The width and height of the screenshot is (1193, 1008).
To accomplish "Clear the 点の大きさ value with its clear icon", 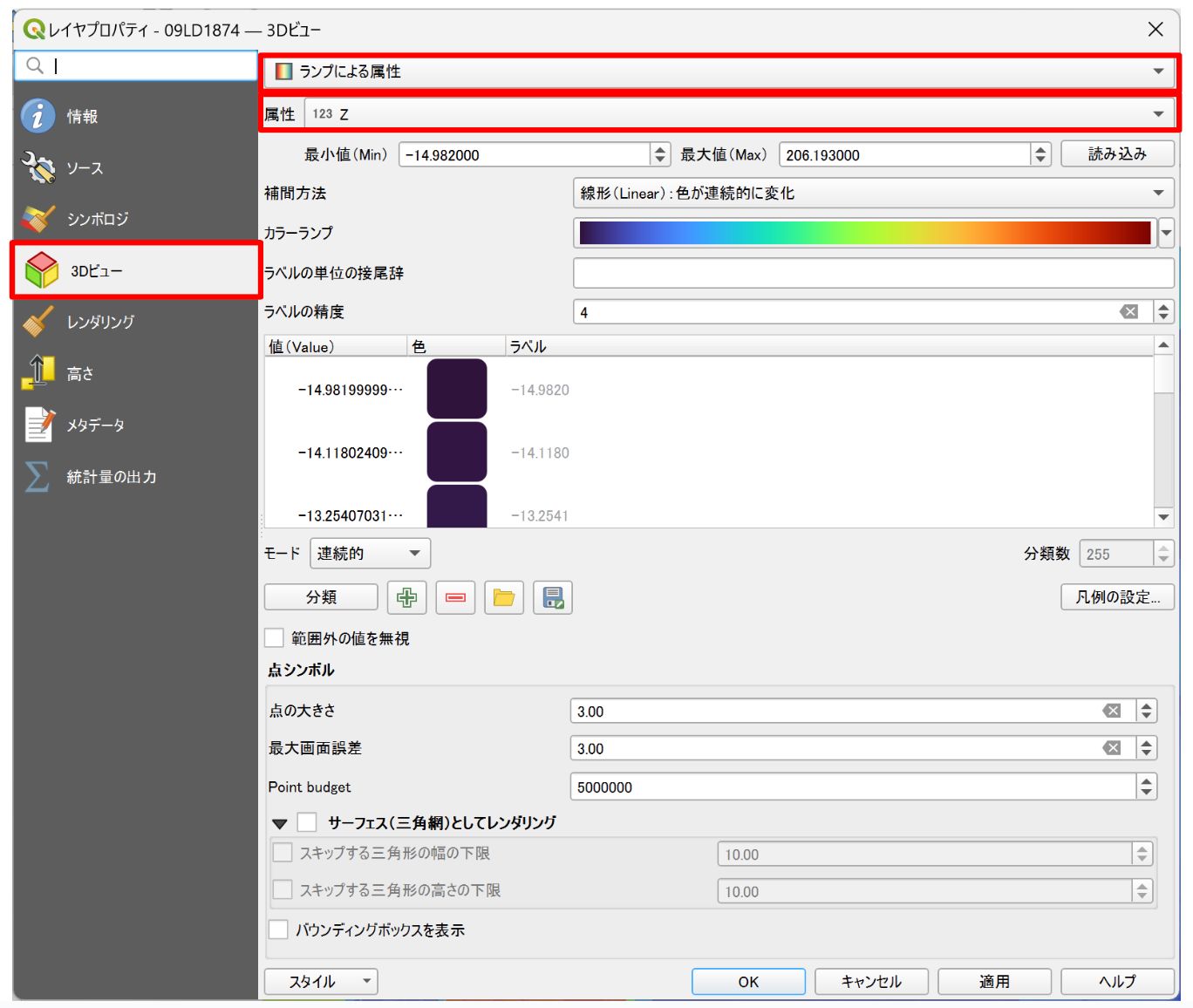I will (1112, 712).
